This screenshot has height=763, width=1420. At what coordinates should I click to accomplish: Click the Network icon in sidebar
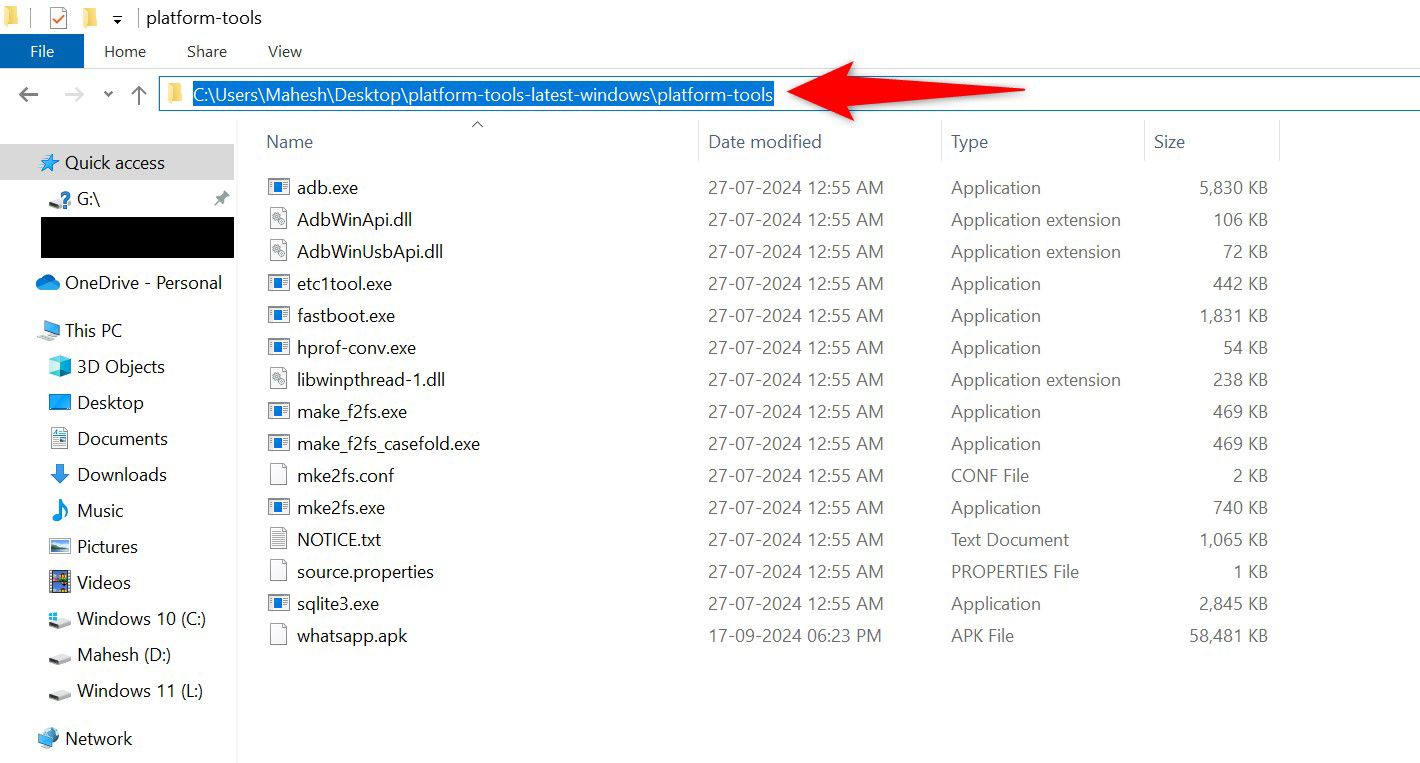click(x=48, y=739)
